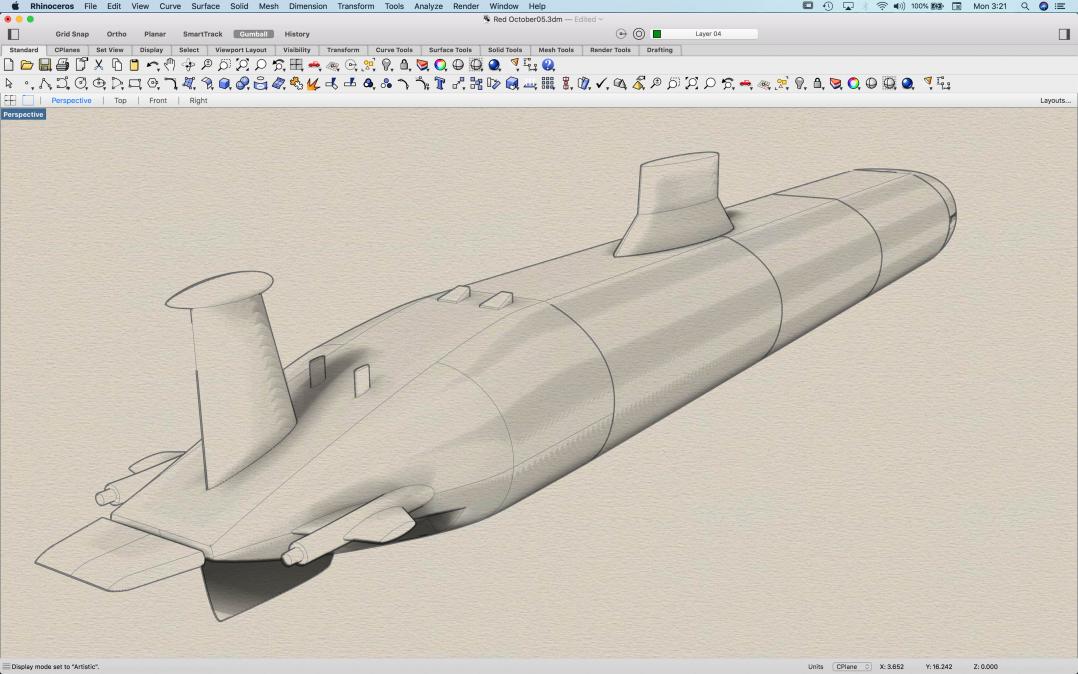
Task: Click the green layer color swatch
Action: 657,34
